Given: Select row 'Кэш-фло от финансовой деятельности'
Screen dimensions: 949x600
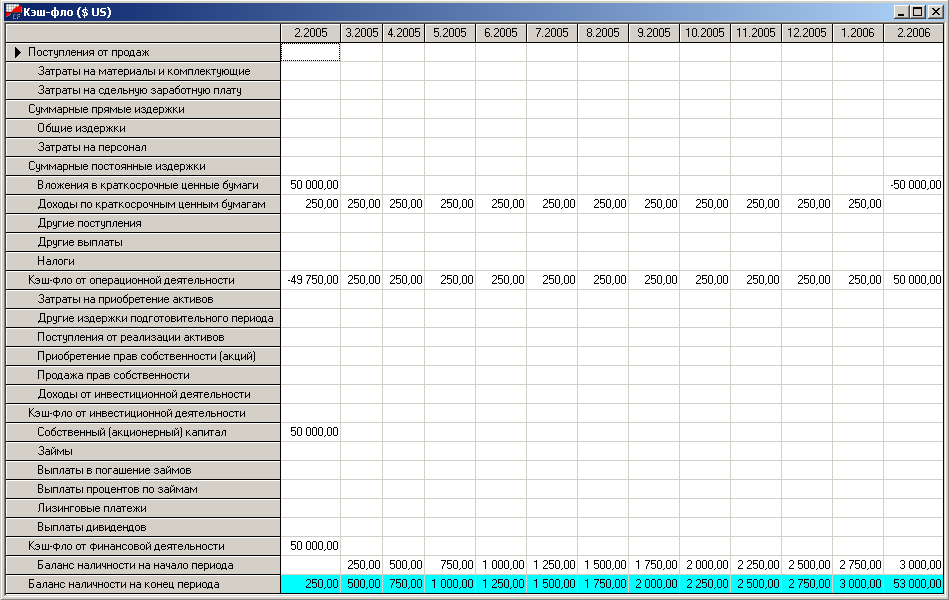Looking at the screenshot, I should coord(143,546).
